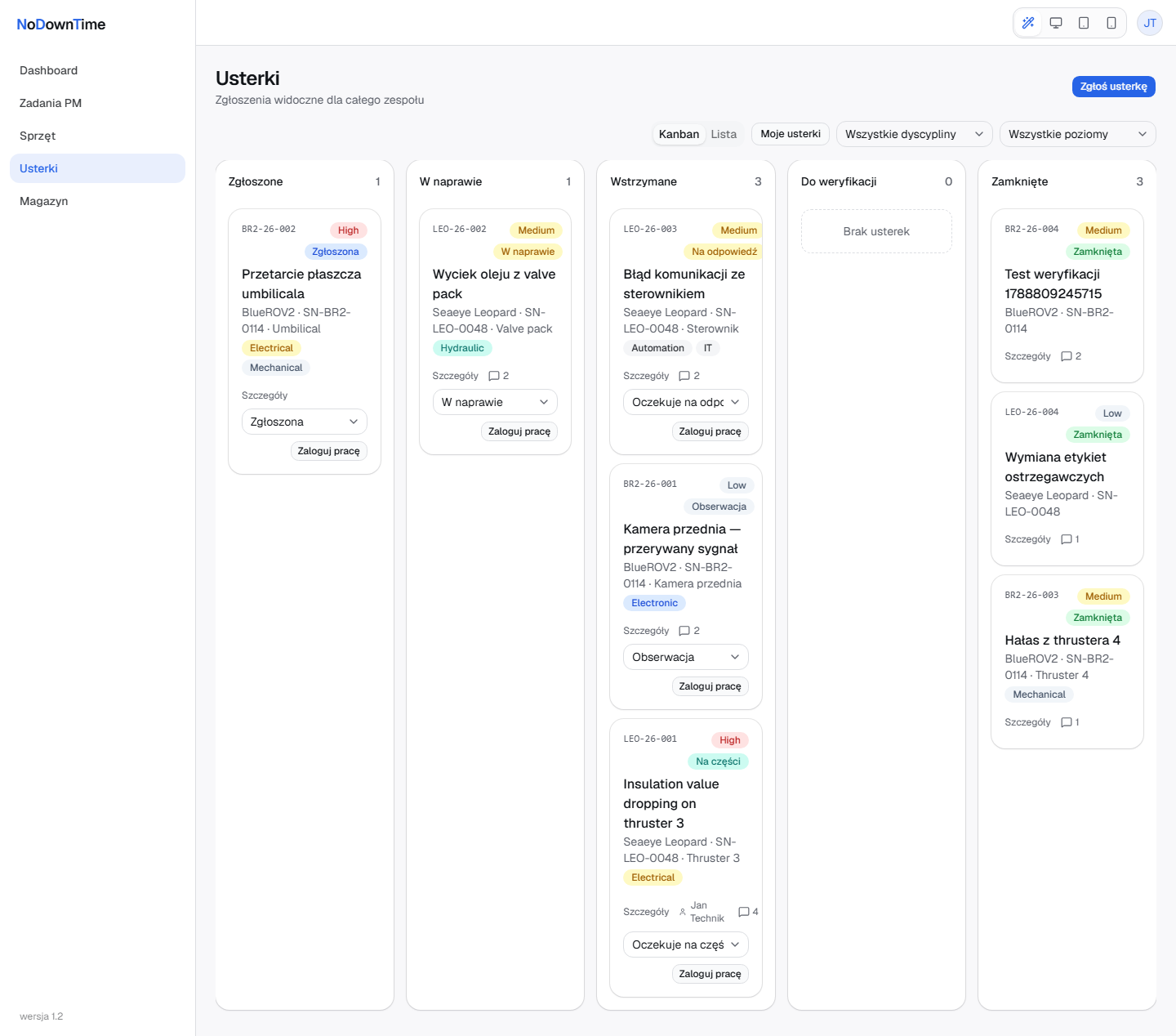Click the comment icon on card BR2-26-001

[x=684, y=631]
